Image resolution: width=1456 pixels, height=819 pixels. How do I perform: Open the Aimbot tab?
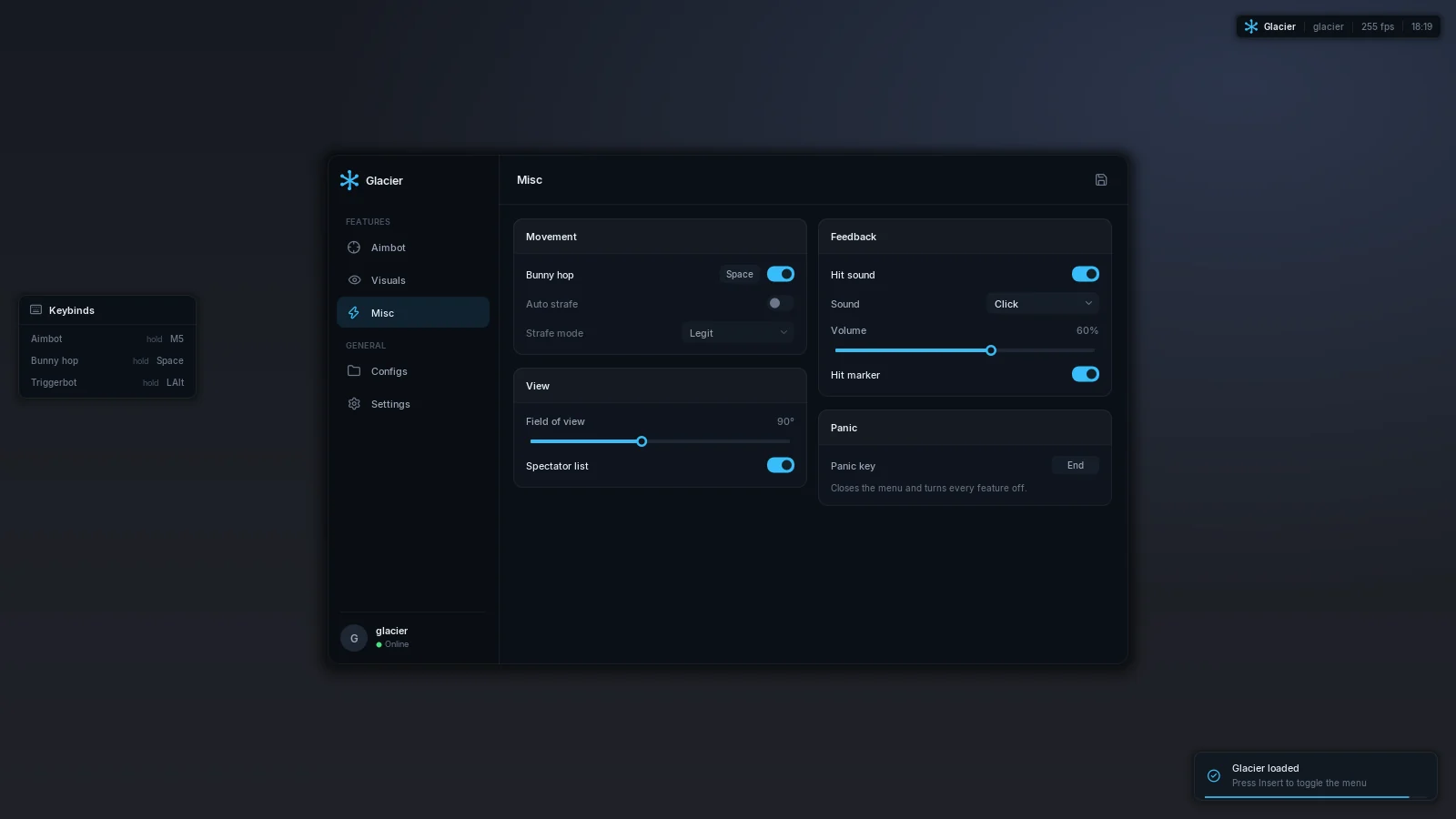[x=413, y=248]
